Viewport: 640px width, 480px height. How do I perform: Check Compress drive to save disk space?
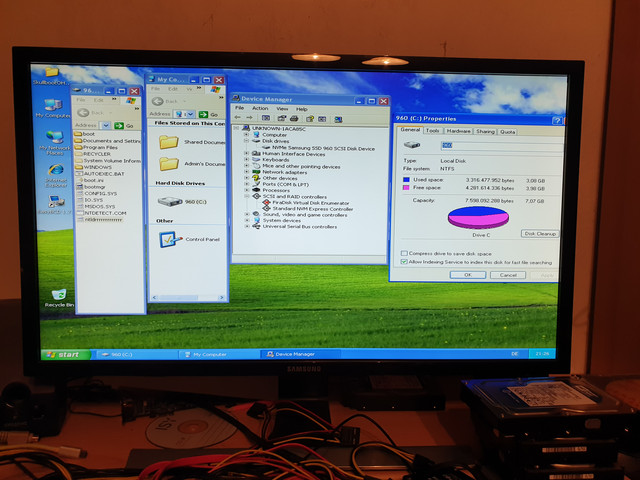coord(404,253)
